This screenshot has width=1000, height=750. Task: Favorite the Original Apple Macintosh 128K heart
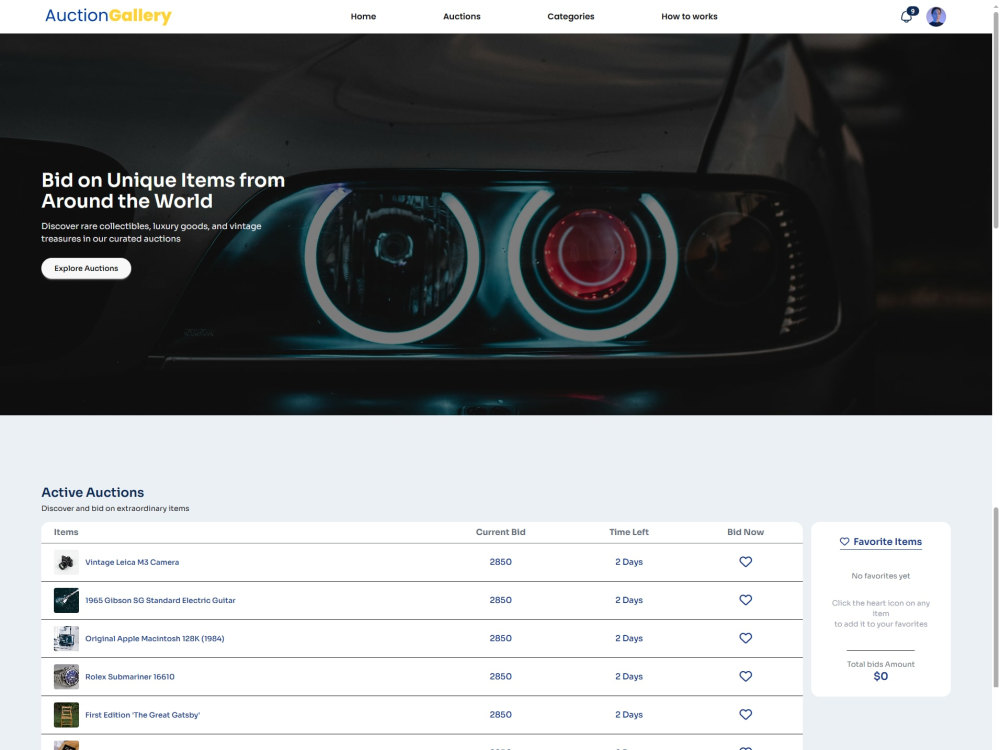(x=745, y=638)
